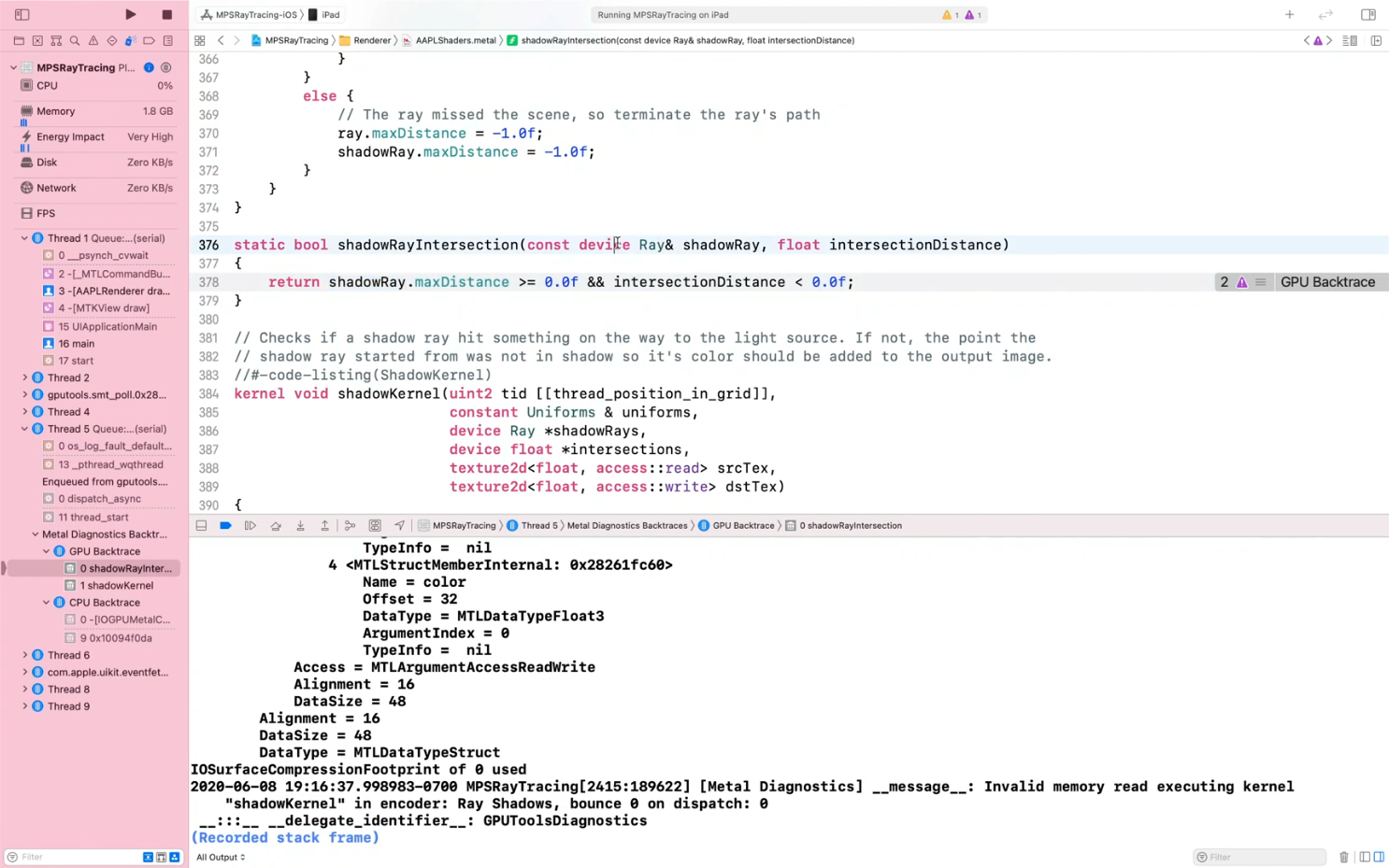Open All Output dropdown in console
This screenshot has width=1389, height=868.
(221, 858)
